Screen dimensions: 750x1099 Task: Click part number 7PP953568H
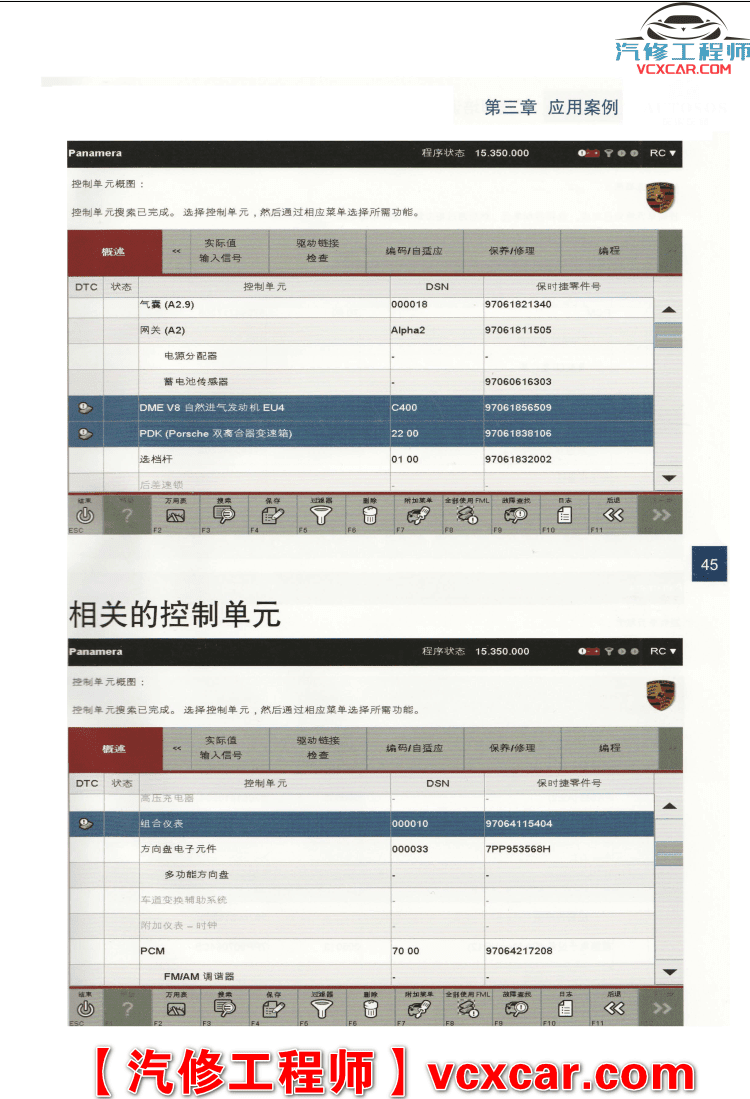click(518, 849)
